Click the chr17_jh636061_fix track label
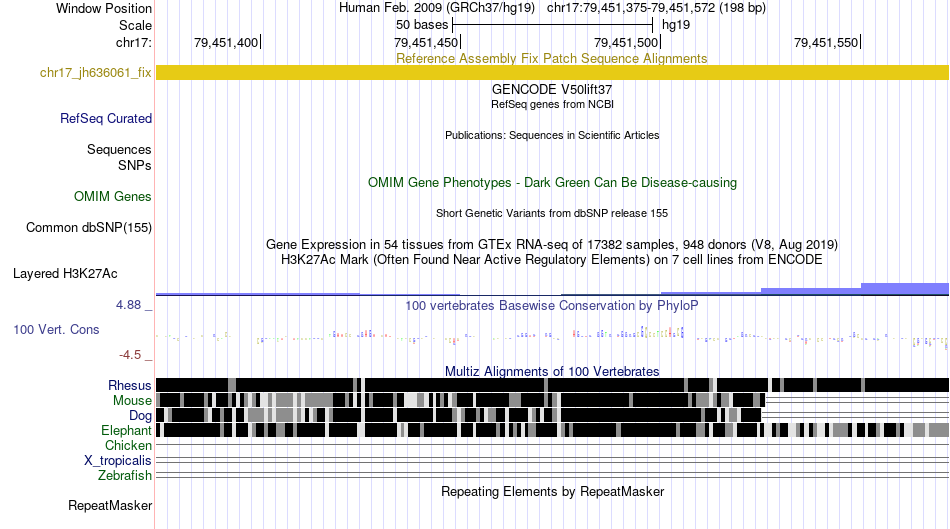Viewport: 950px width, 529px height. point(95,73)
